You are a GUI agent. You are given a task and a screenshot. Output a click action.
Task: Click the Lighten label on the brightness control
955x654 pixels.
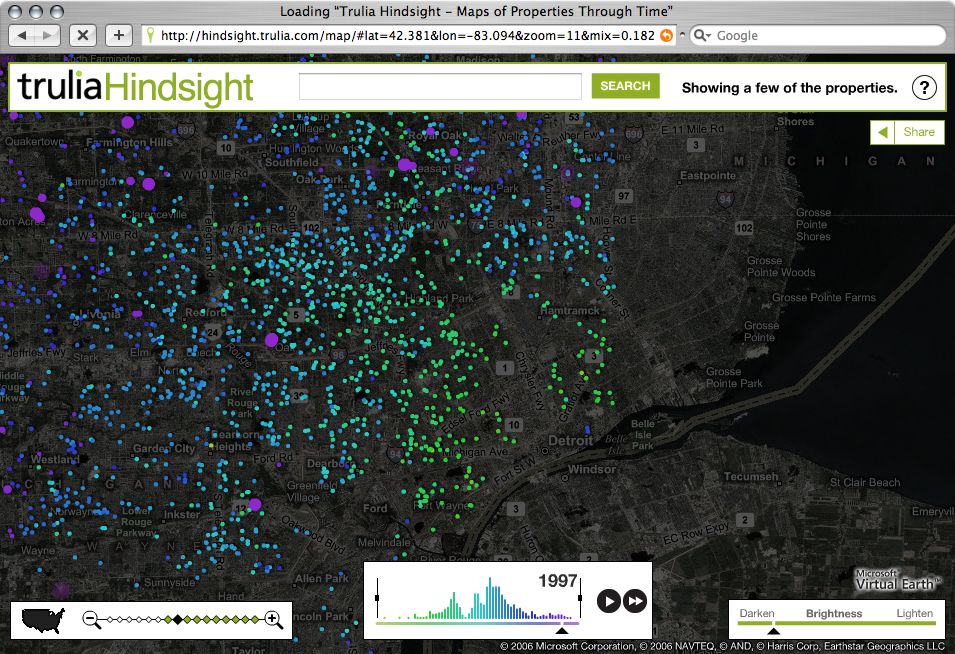[914, 613]
